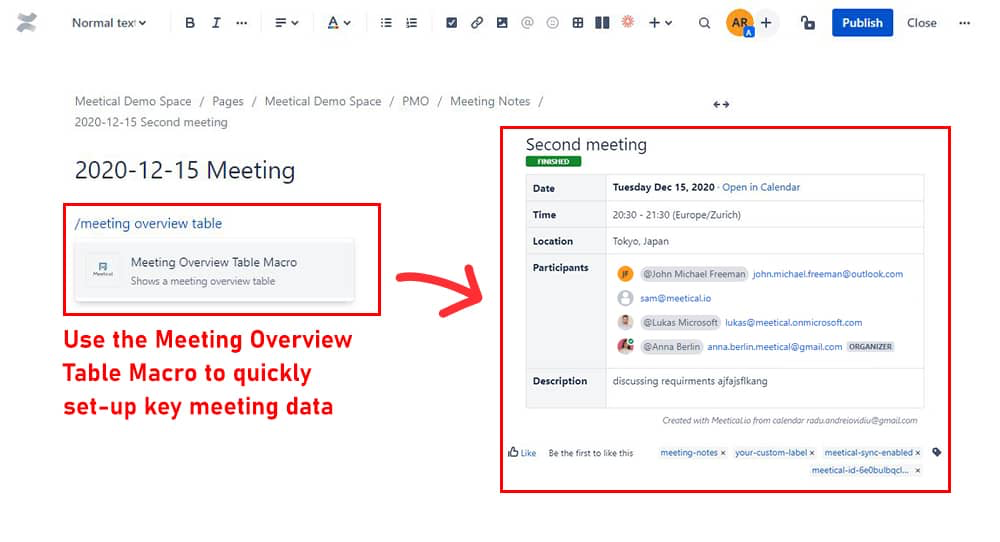Click john.michael.freeman@outlook.com email link
This screenshot has width=1000, height=542.
828,274
